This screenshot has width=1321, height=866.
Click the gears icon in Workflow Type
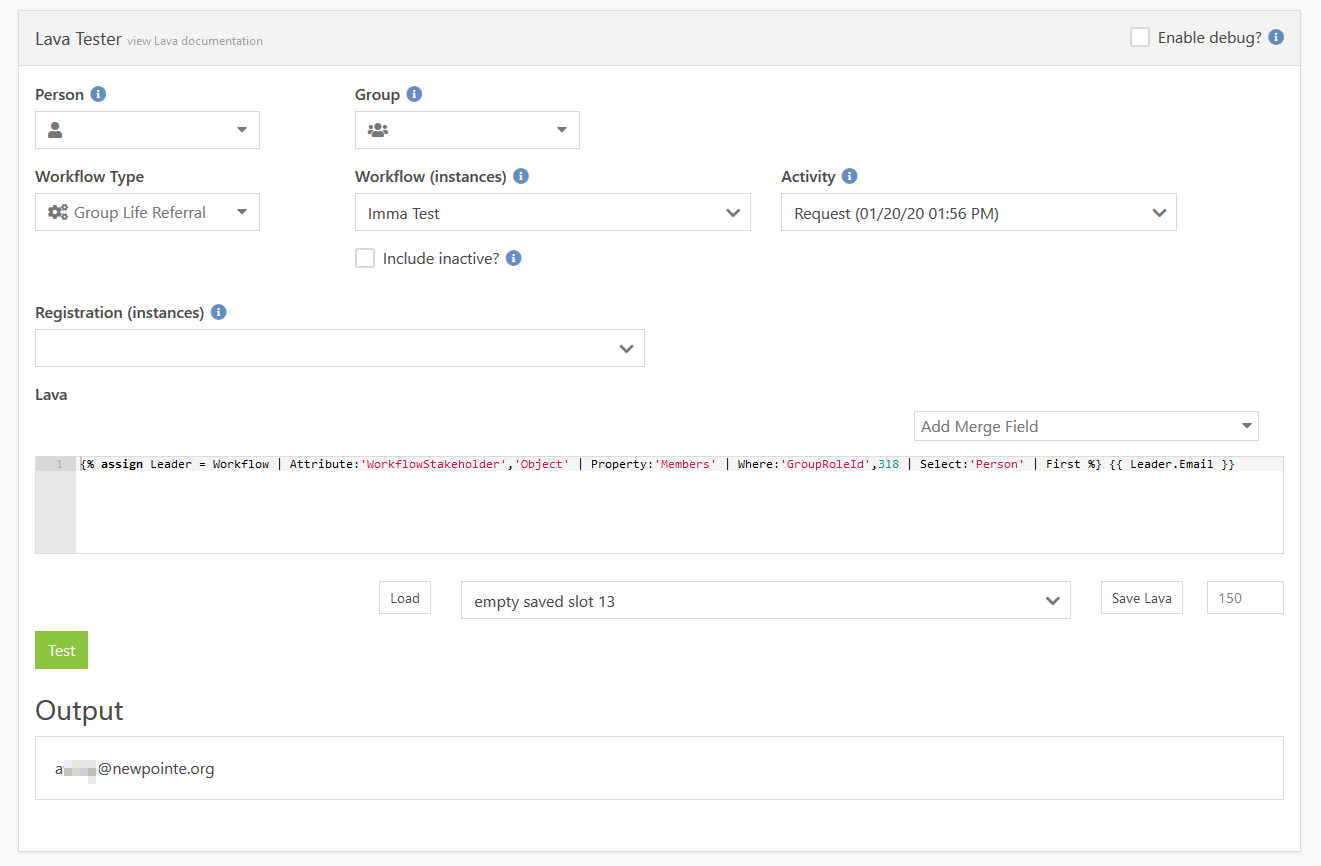58,212
